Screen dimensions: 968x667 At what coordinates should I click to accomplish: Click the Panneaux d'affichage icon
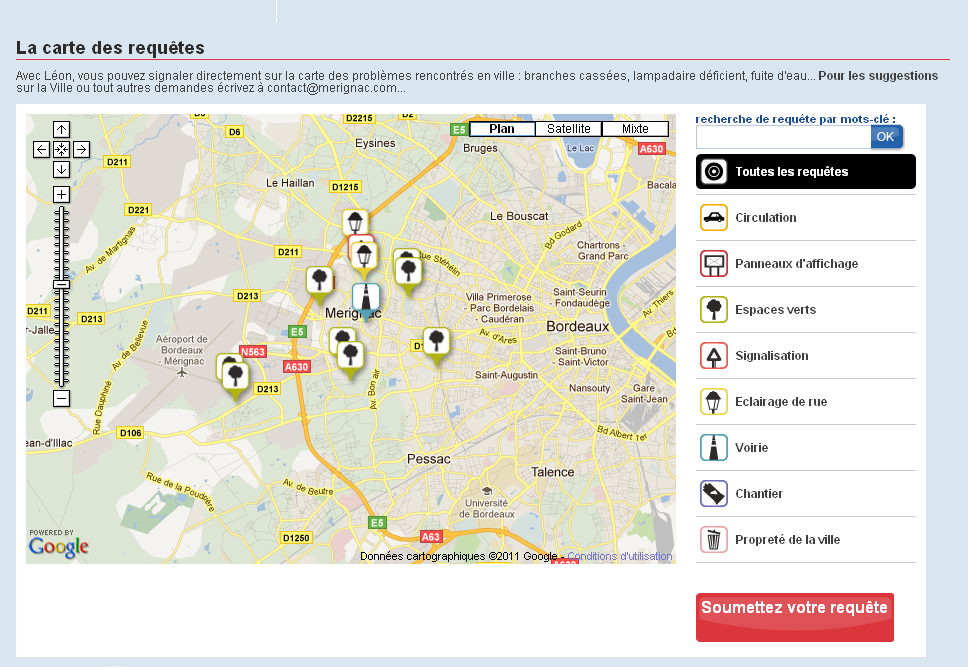[713, 263]
